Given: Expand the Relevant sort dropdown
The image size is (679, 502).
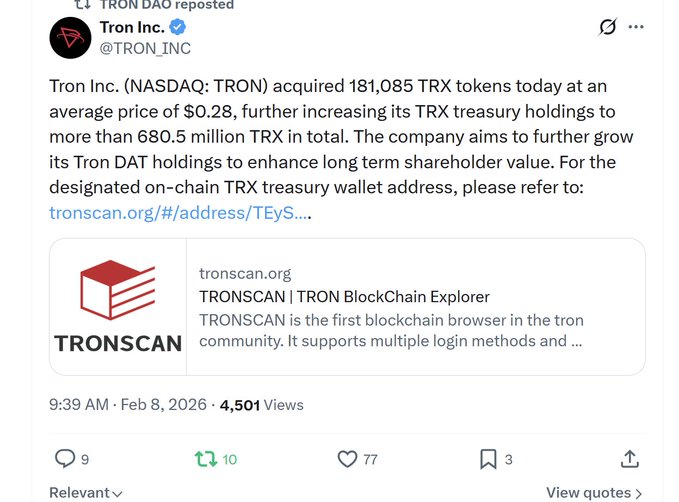Looking at the screenshot, I should click(x=86, y=492).
